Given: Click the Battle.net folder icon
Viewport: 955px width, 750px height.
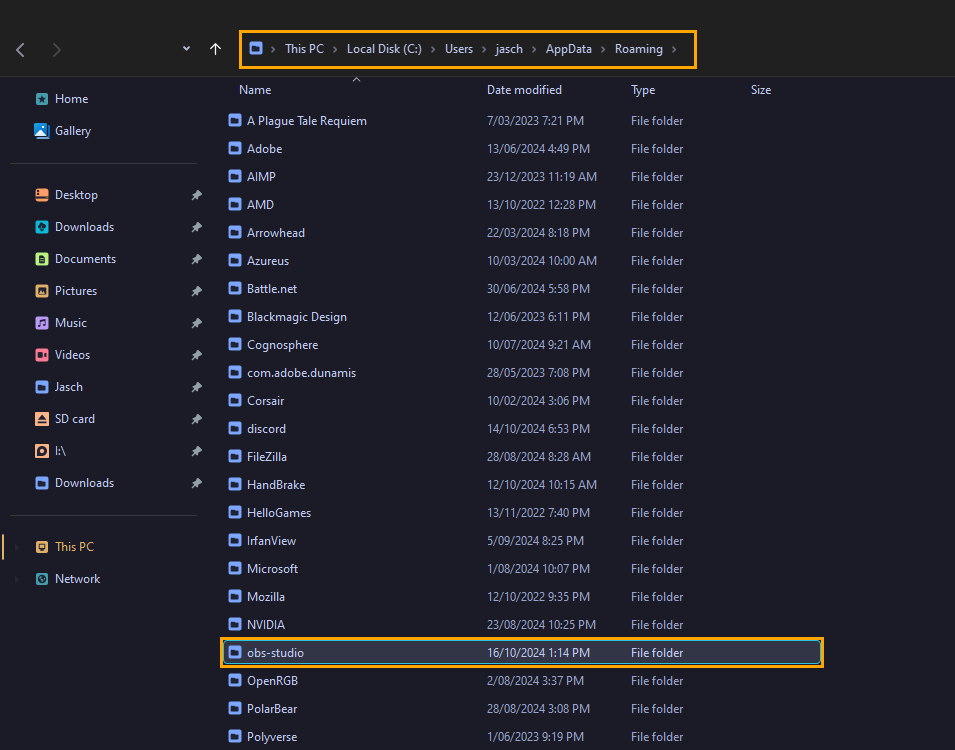Looking at the screenshot, I should 235,288.
